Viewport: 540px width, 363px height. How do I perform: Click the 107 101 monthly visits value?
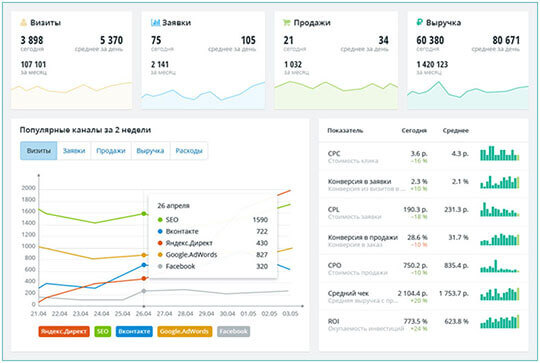pos(33,64)
